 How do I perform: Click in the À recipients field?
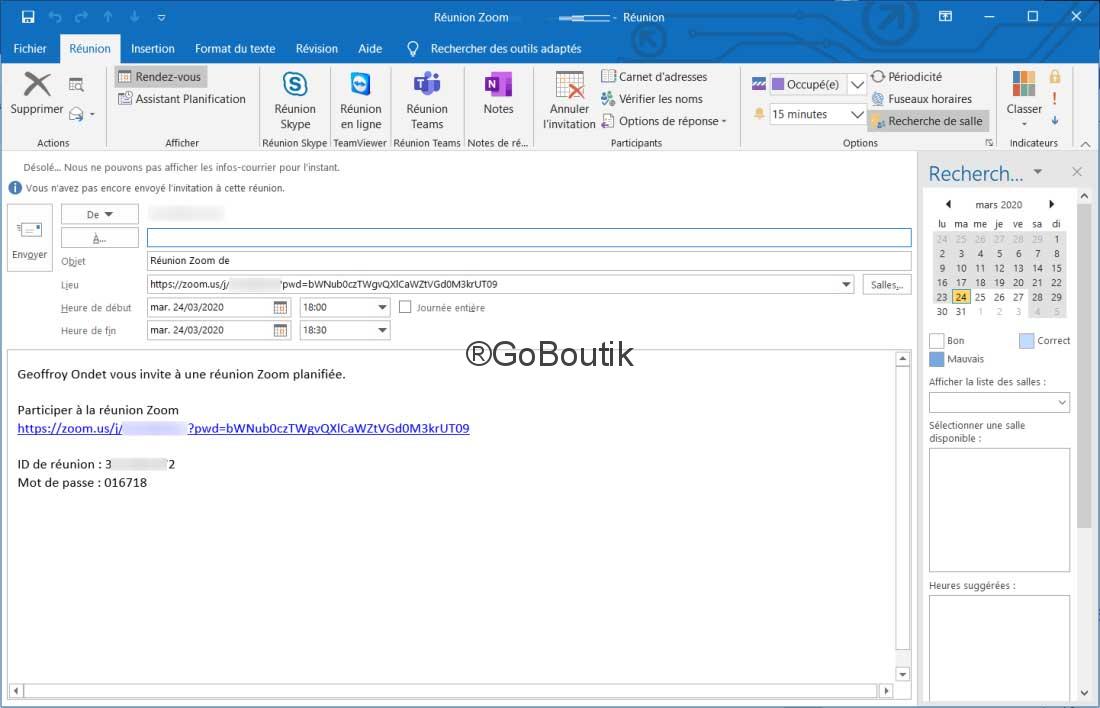click(529, 238)
